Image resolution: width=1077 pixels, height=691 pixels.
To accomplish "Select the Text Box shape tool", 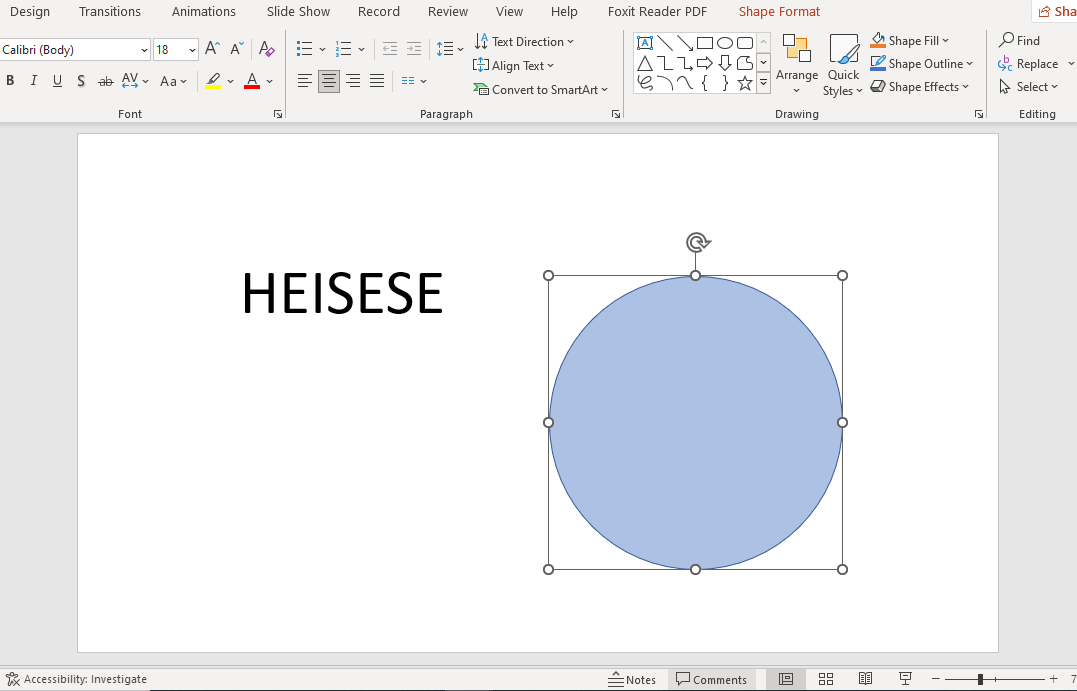I will point(644,42).
